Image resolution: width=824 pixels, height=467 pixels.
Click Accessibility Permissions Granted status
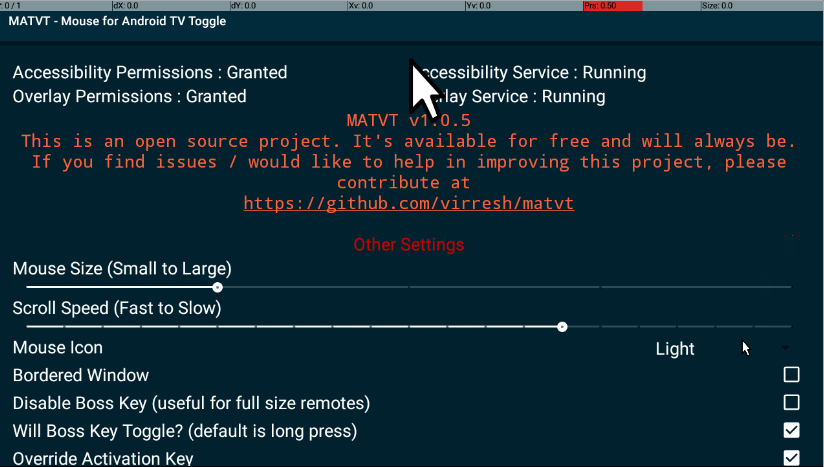click(150, 72)
